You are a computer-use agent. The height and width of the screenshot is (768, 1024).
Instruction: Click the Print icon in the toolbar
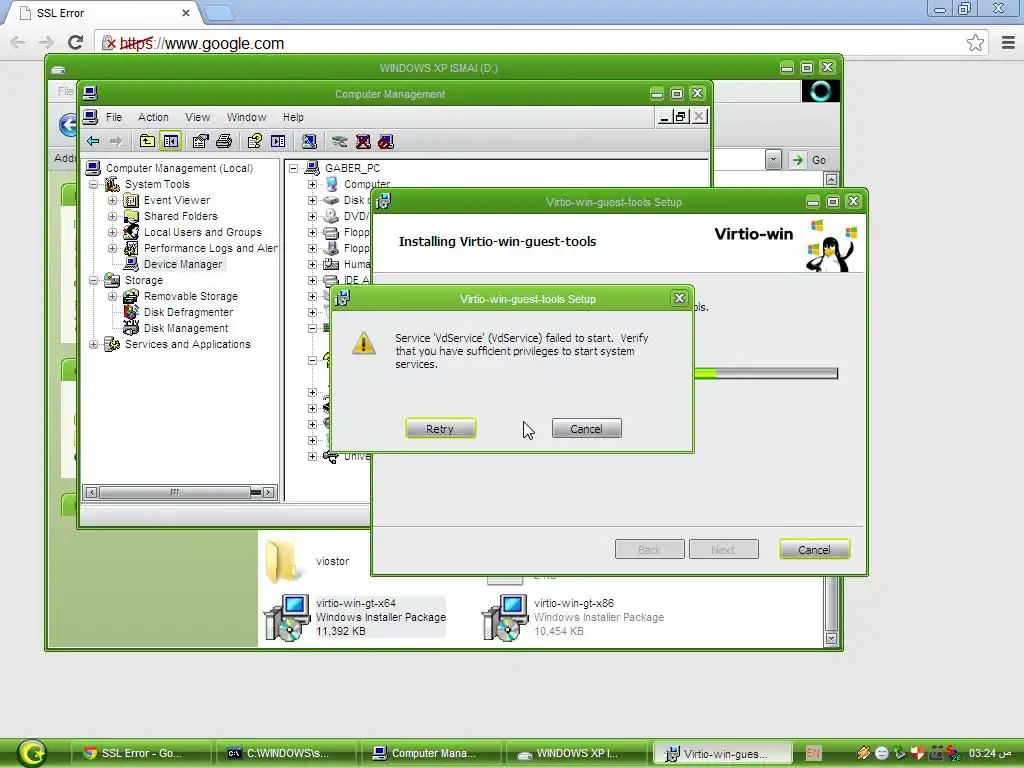[x=224, y=141]
